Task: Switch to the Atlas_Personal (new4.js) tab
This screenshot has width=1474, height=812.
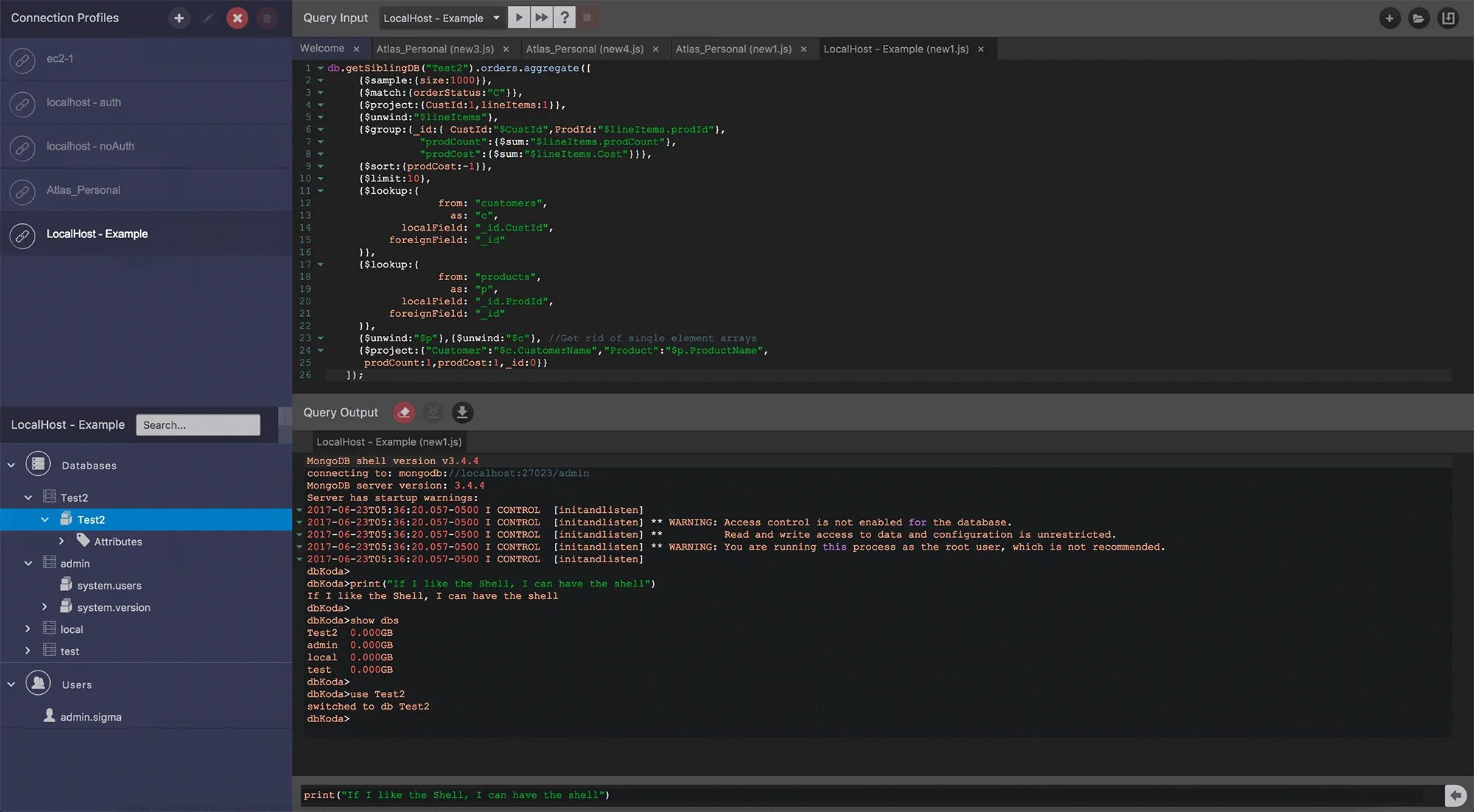Action: 584,49
